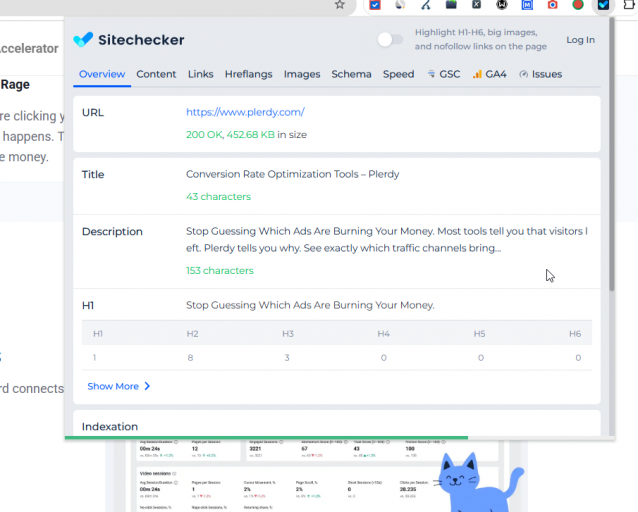Click the H4 column header
Image resolution: width=638 pixels, height=512 pixels.
pos(383,334)
